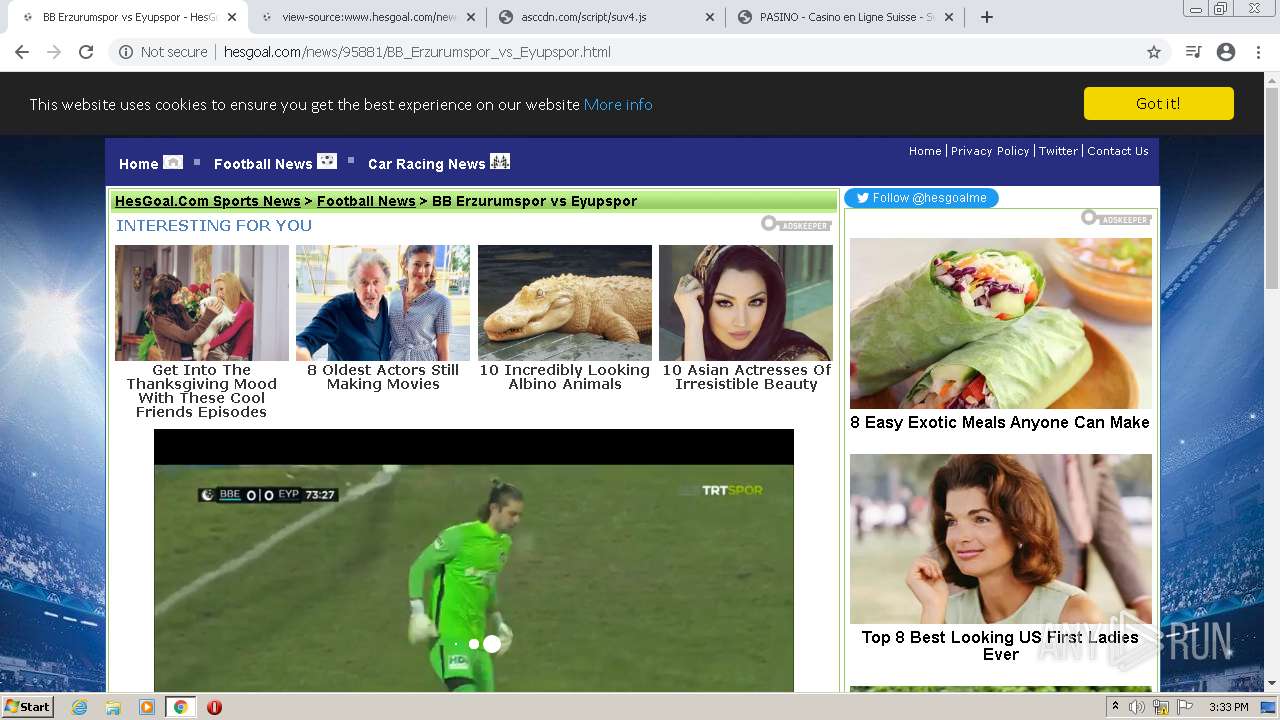The width and height of the screenshot is (1280, 720).
Task: Switch to the view-source:www.hesgoal.com tab
Action: [368, 17]
